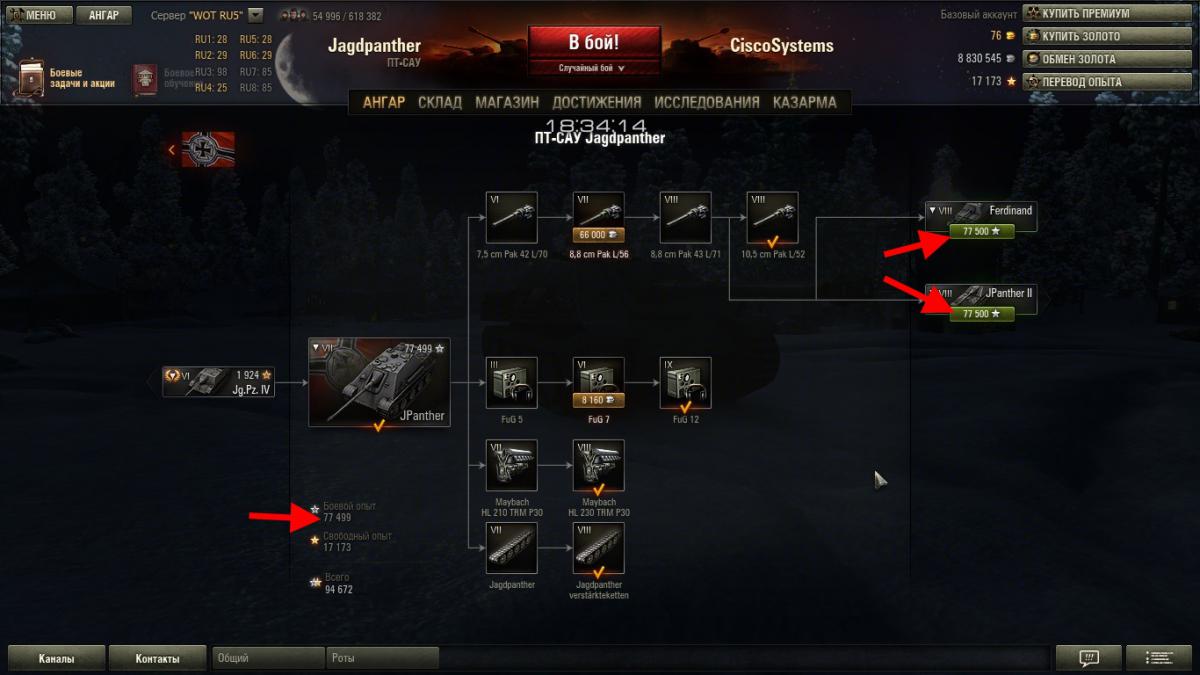
Task: Open the server WOT RU5 dropdown
Action: pos(255,16)
